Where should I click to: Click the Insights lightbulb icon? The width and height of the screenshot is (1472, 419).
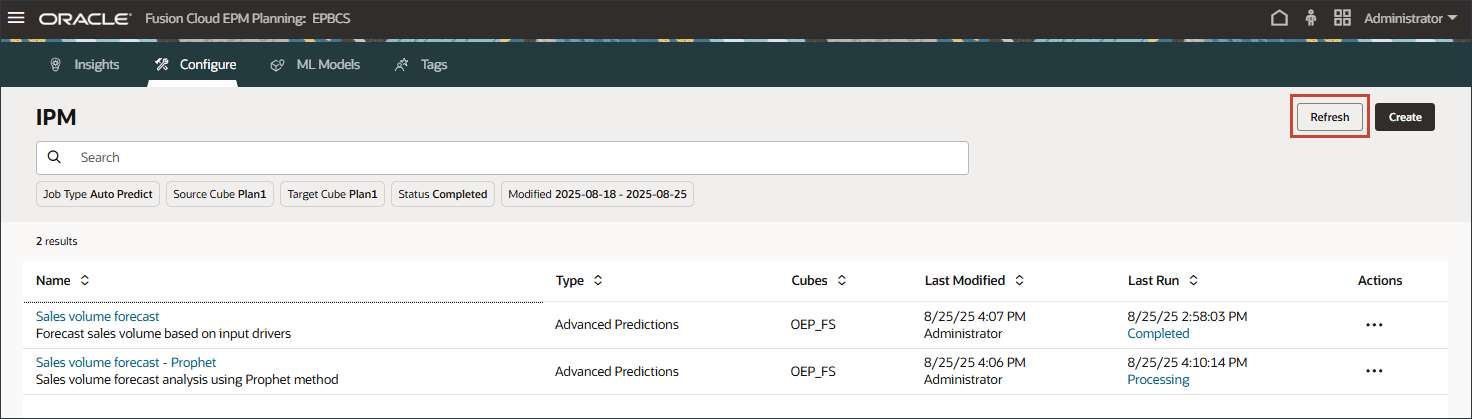click(x=56, y=64)
